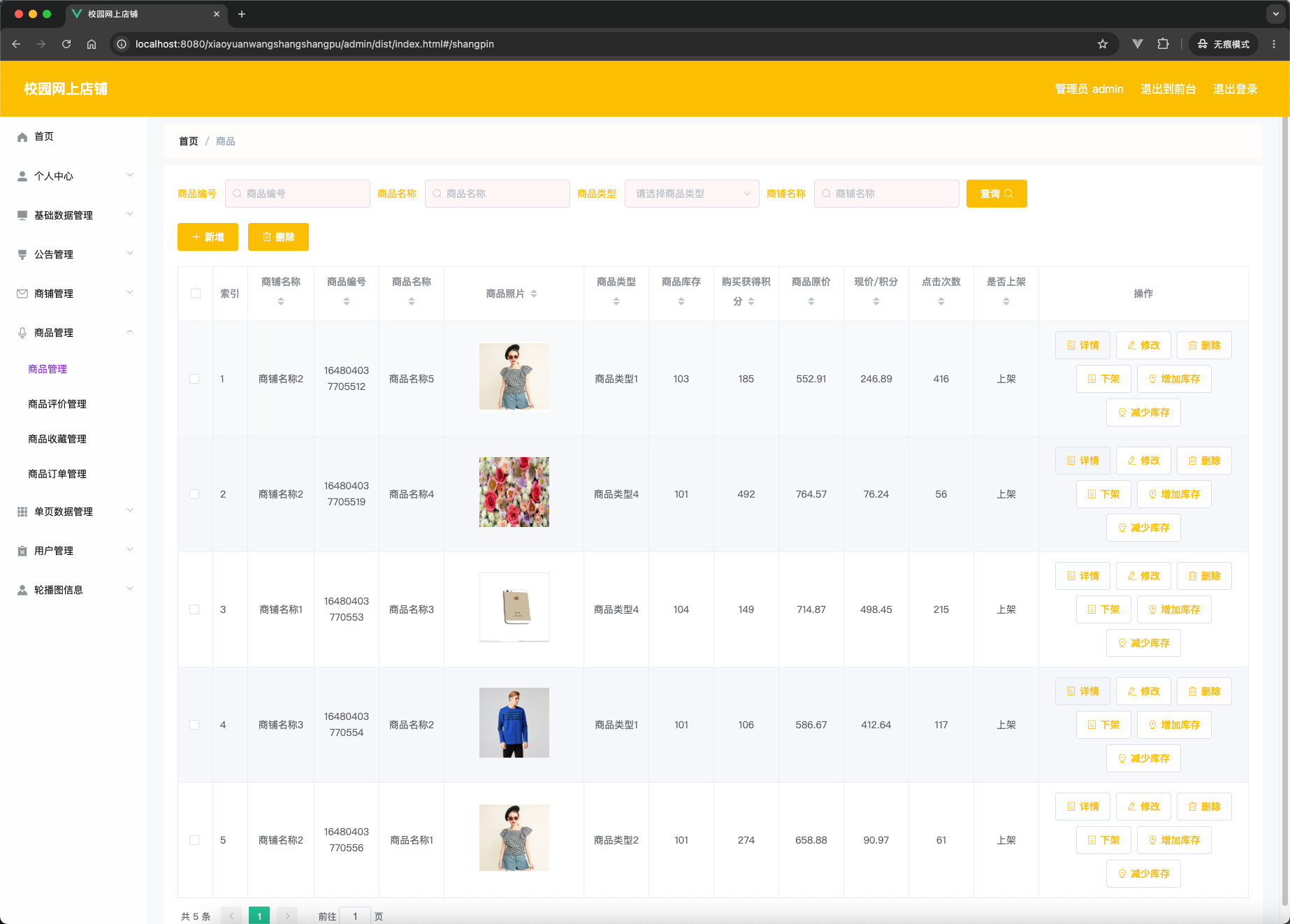Click the grid icon beside 单页数据管理
This screenshot has width=1290, height=924.
pos(22,512)
